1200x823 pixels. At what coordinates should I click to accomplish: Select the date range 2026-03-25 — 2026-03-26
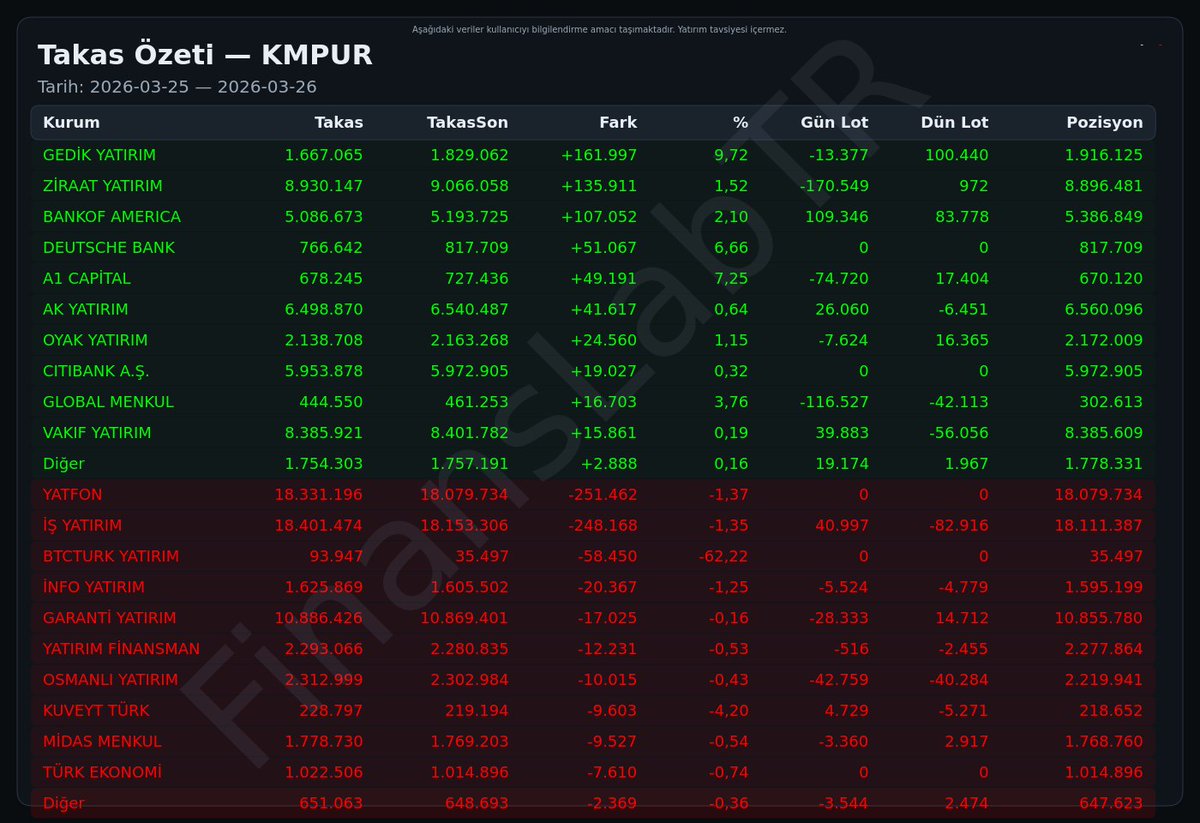tap(203, 87)
